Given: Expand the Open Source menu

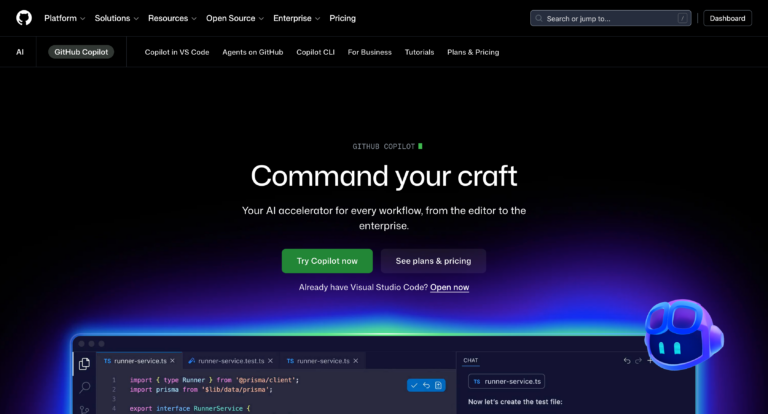Looking at the screenshot, I should coord(235,18).
